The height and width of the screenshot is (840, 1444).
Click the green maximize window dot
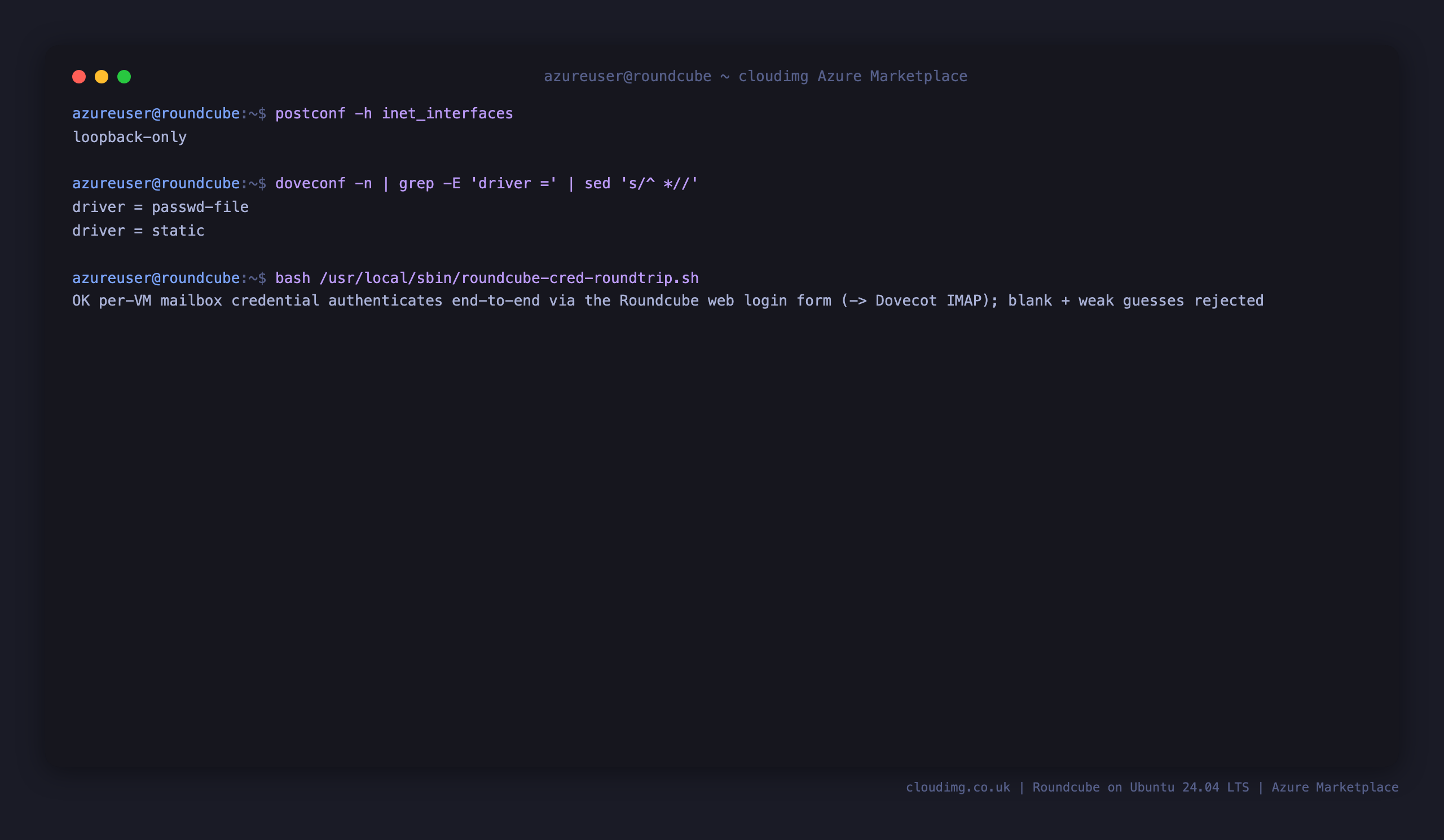[124, 77]
